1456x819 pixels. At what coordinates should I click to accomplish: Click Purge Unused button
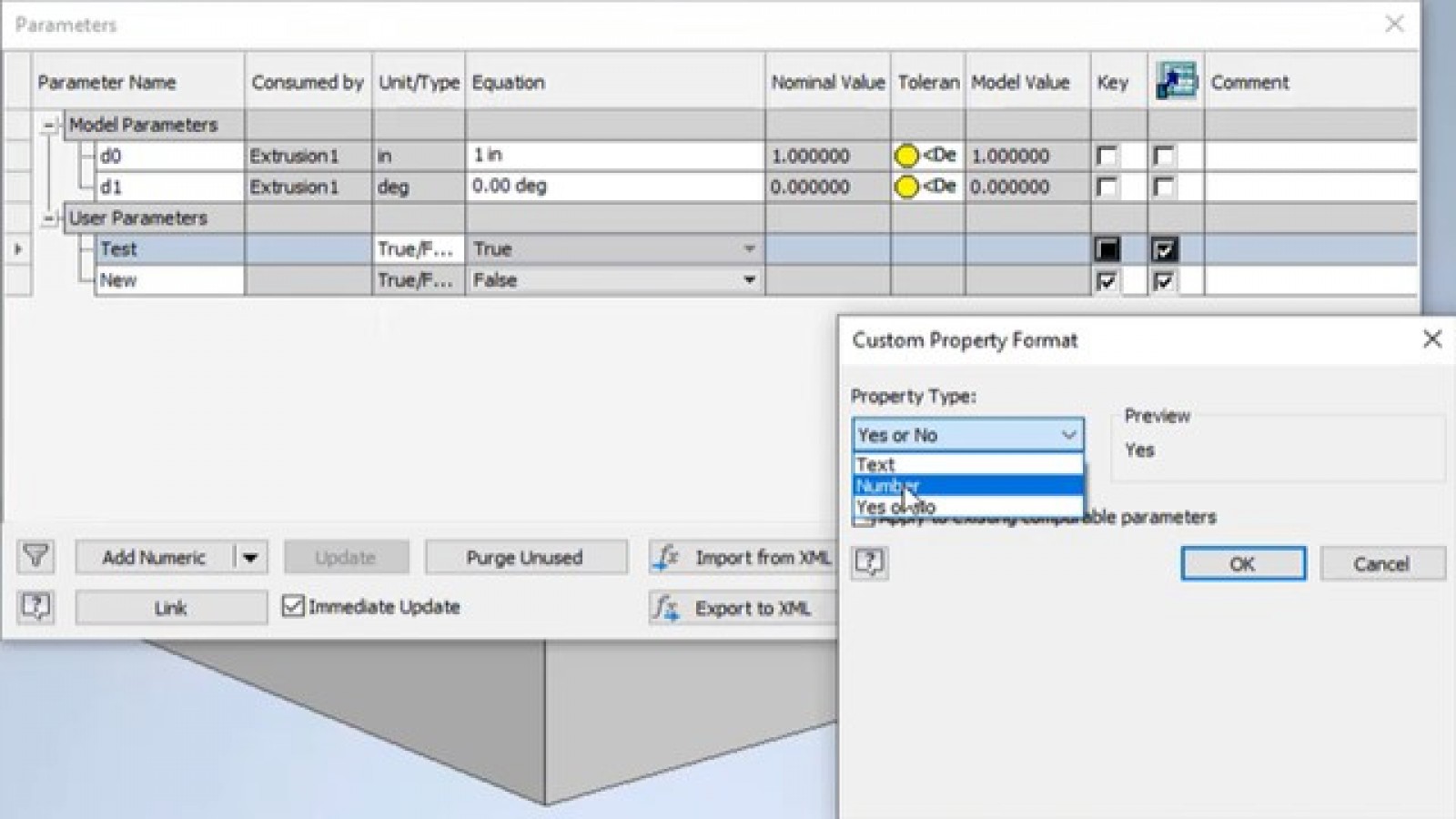click(525, 557)
